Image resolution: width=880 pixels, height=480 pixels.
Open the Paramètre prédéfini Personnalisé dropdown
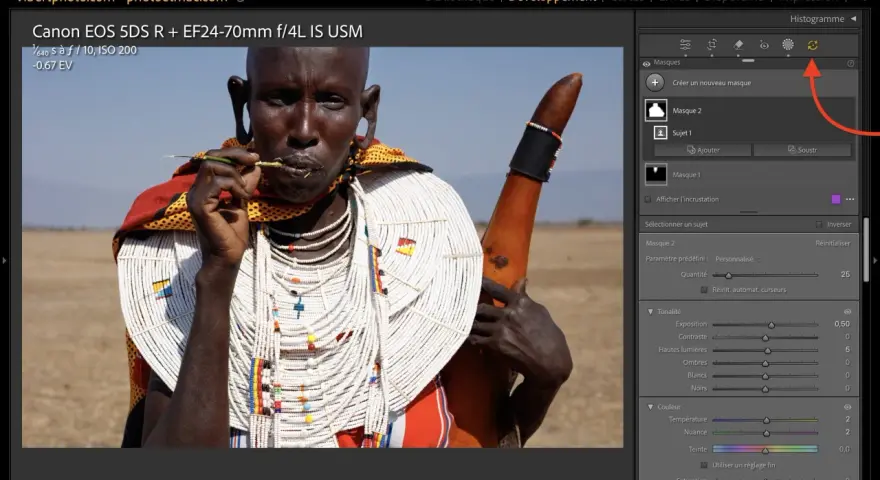pos(737,259)
